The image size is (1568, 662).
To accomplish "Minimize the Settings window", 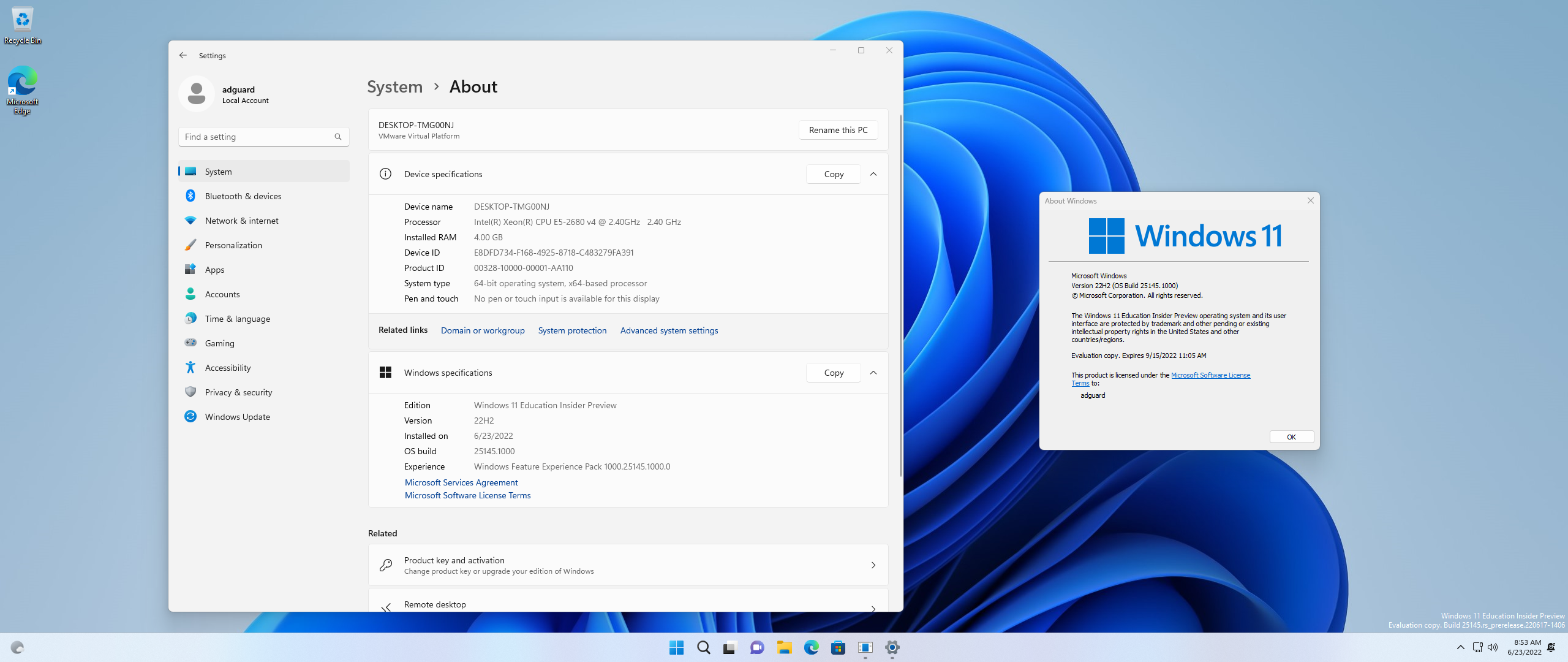I will click(x=833, y=50).
